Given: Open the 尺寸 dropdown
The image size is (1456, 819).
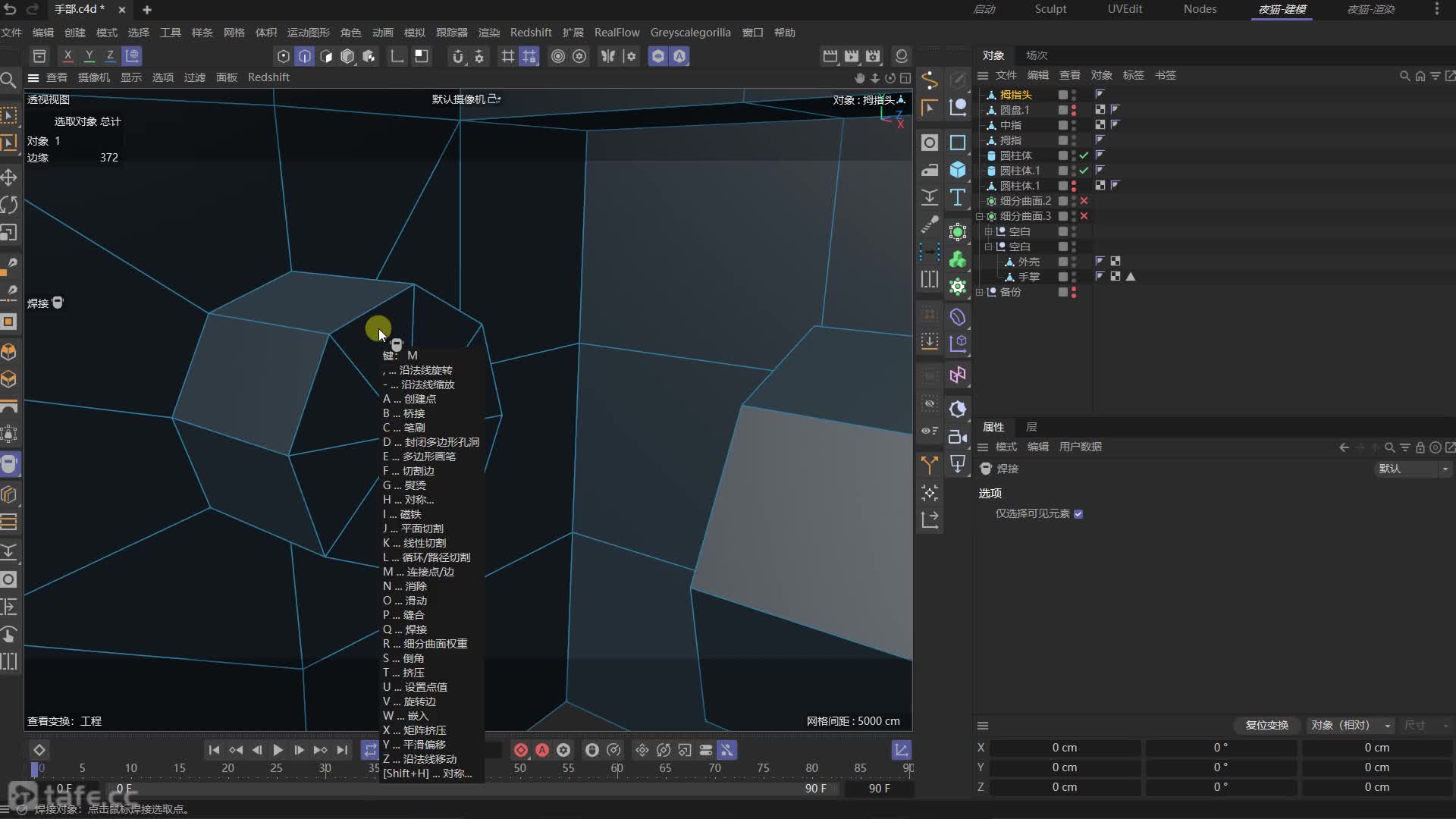Looking at the screenshot, I should pos(1426,725).
